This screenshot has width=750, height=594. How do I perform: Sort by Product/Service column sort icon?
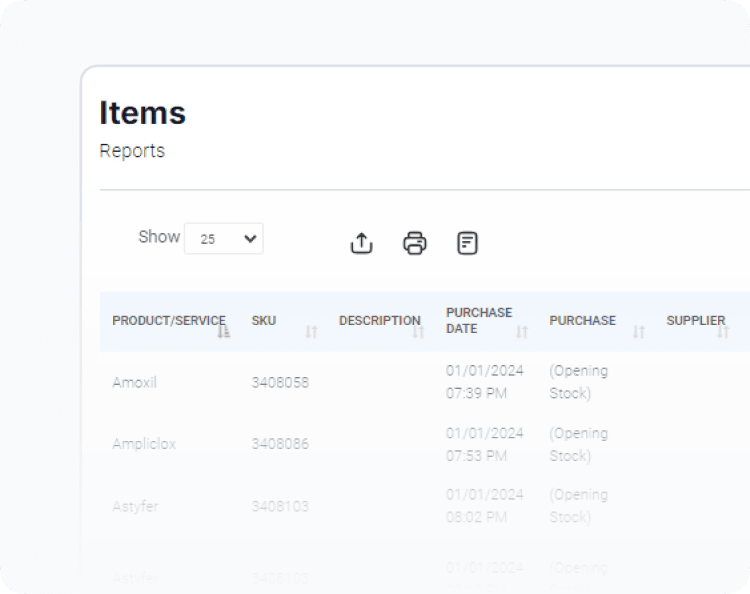click(x=224, y=331)
